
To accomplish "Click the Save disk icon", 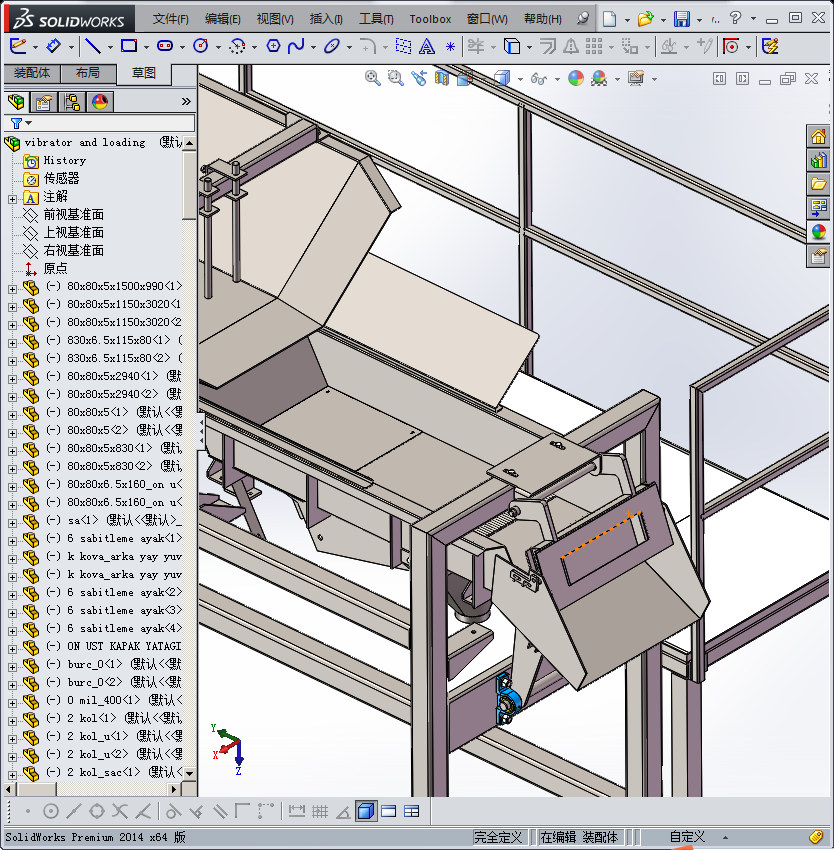I will 681,19.
